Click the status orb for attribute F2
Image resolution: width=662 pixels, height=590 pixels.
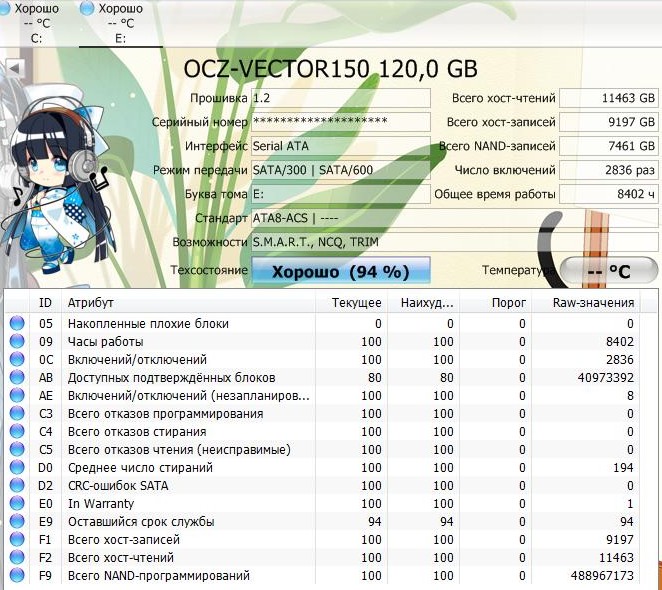coord(17,557)
